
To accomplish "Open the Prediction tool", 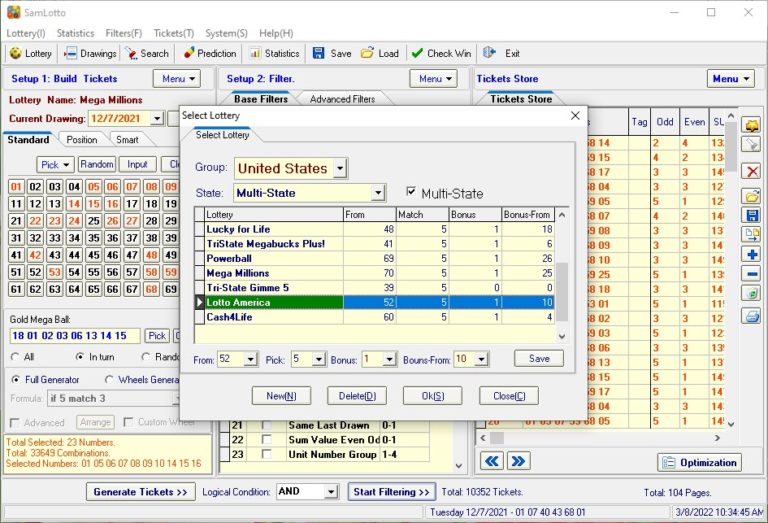I will (x=210, y=53).
